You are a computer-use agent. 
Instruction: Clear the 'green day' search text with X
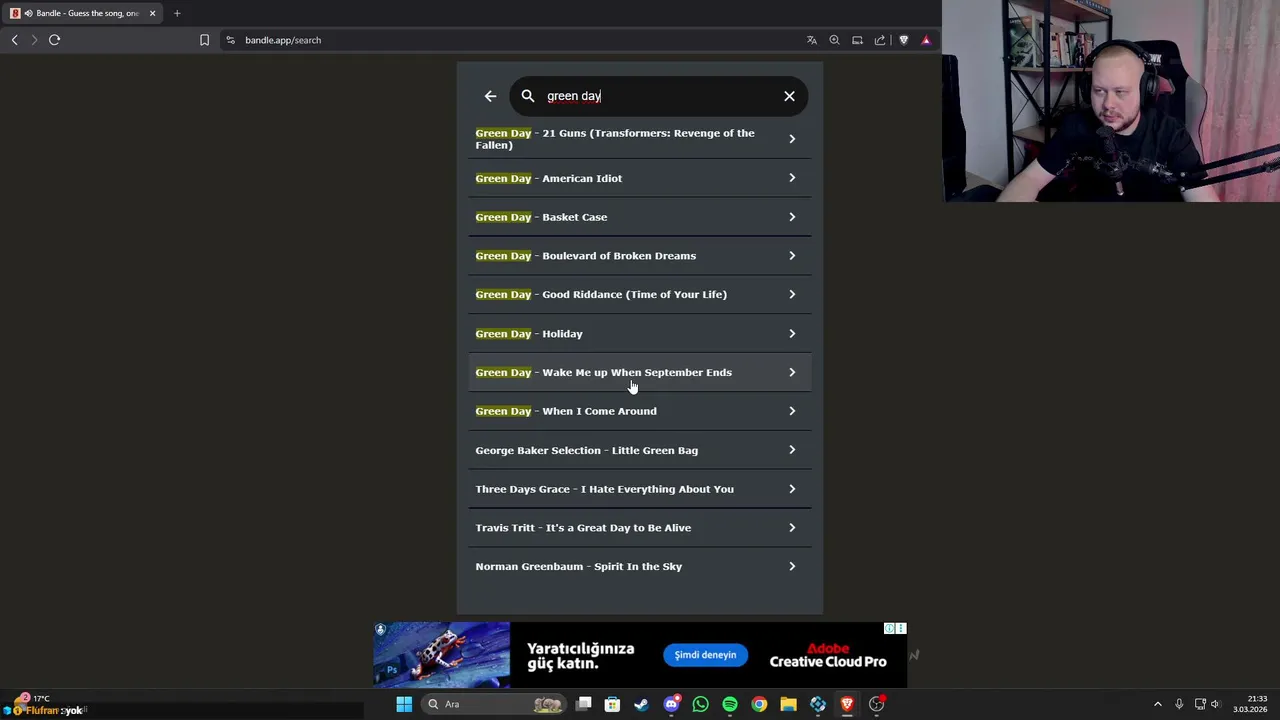789,96
